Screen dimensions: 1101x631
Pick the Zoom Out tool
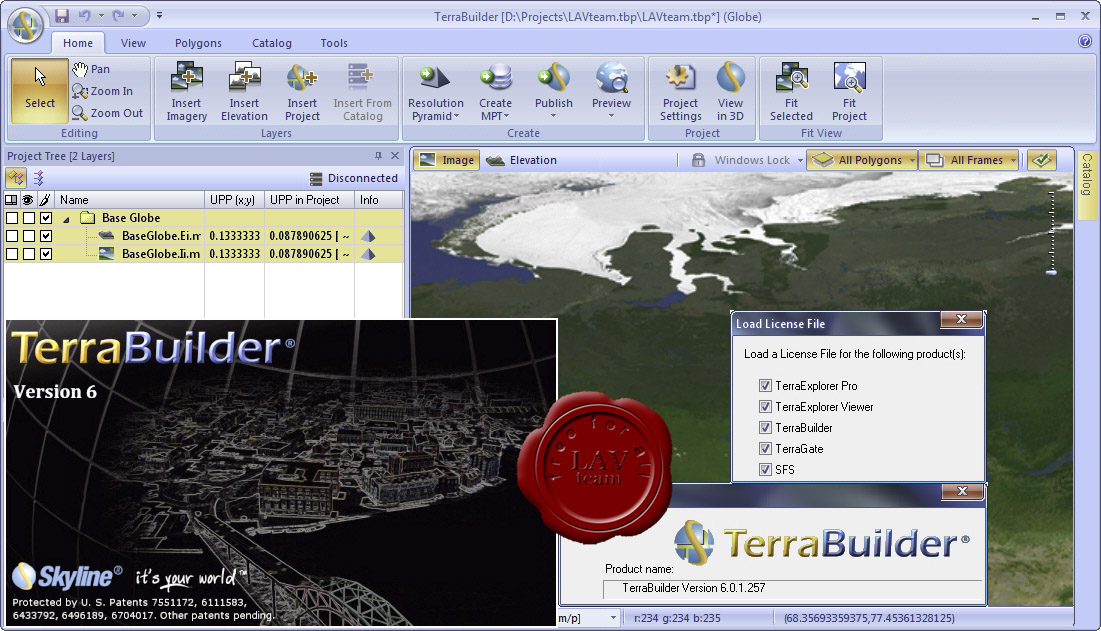[107, 112]
